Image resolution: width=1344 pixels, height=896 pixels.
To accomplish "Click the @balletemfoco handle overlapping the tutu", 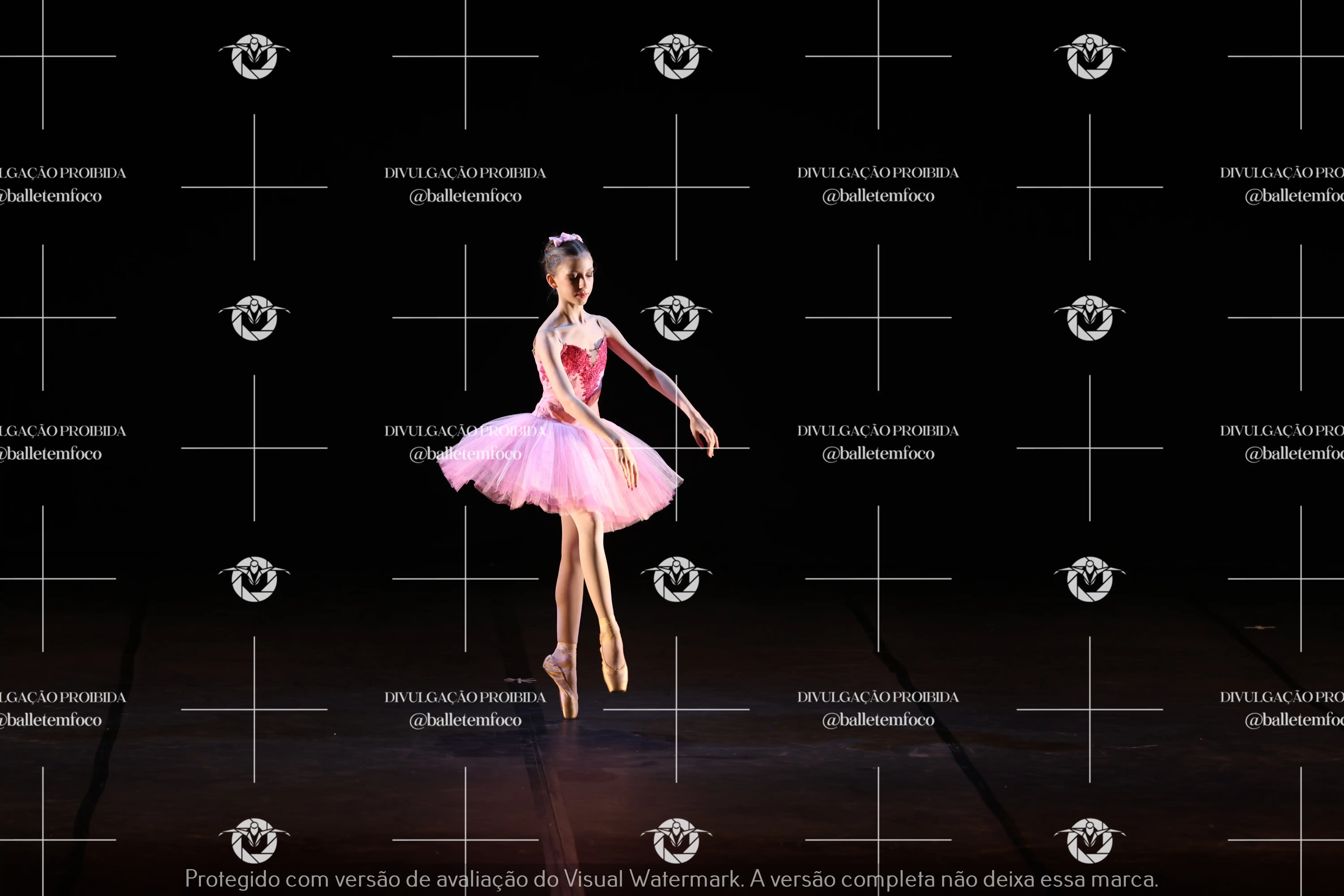I will 465,454.
